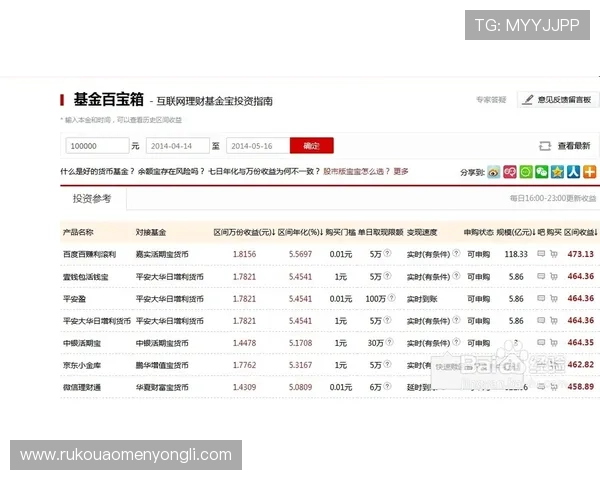Screen dimensions: 600x480
Task: Click the pencil icon on 意见反馈留言板
Action: coord(528,100)
